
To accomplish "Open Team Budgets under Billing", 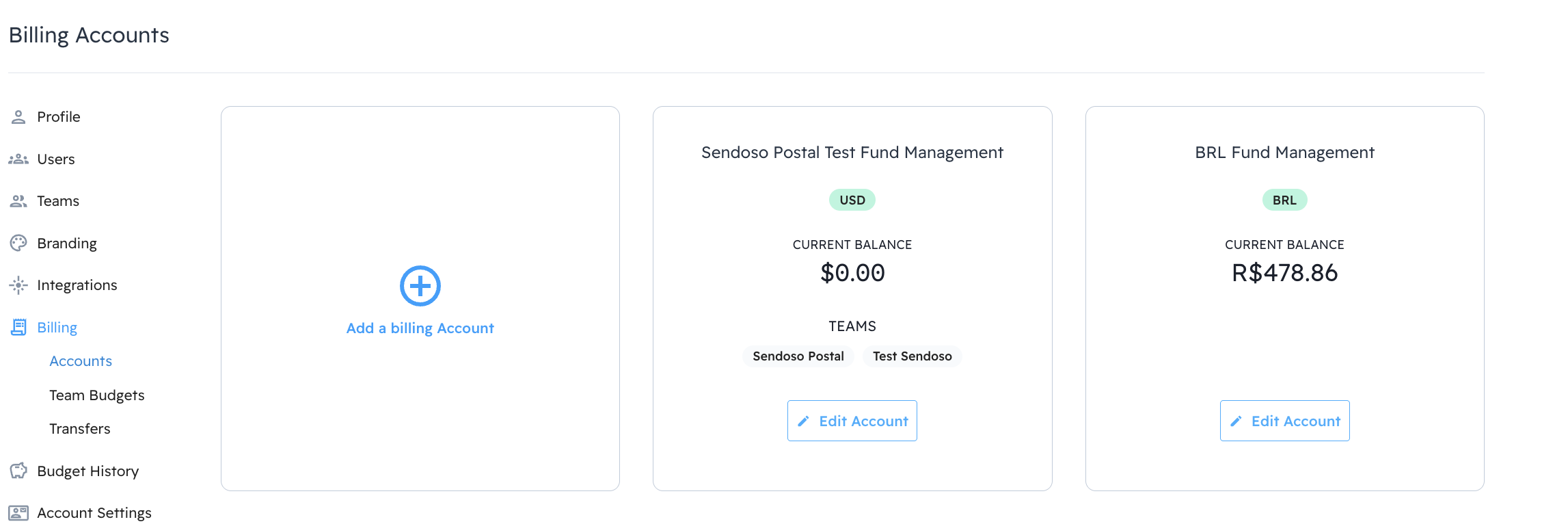I will 97,395.
